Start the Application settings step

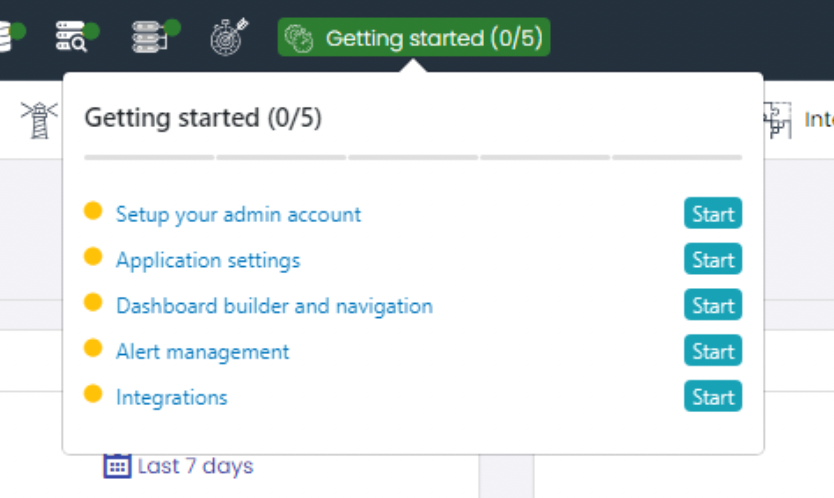(713, 259)
